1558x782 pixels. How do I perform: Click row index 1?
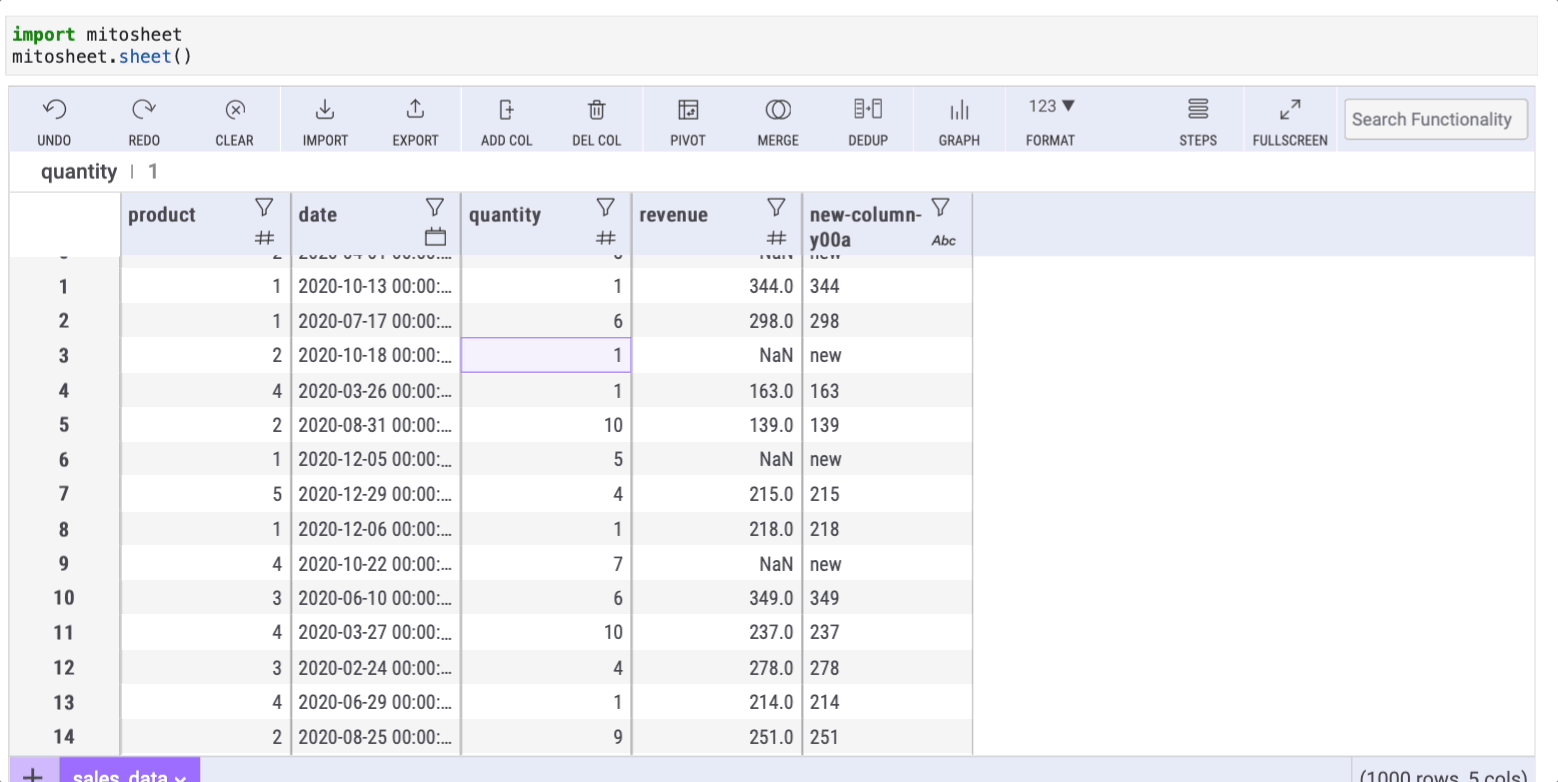(64, 286)
